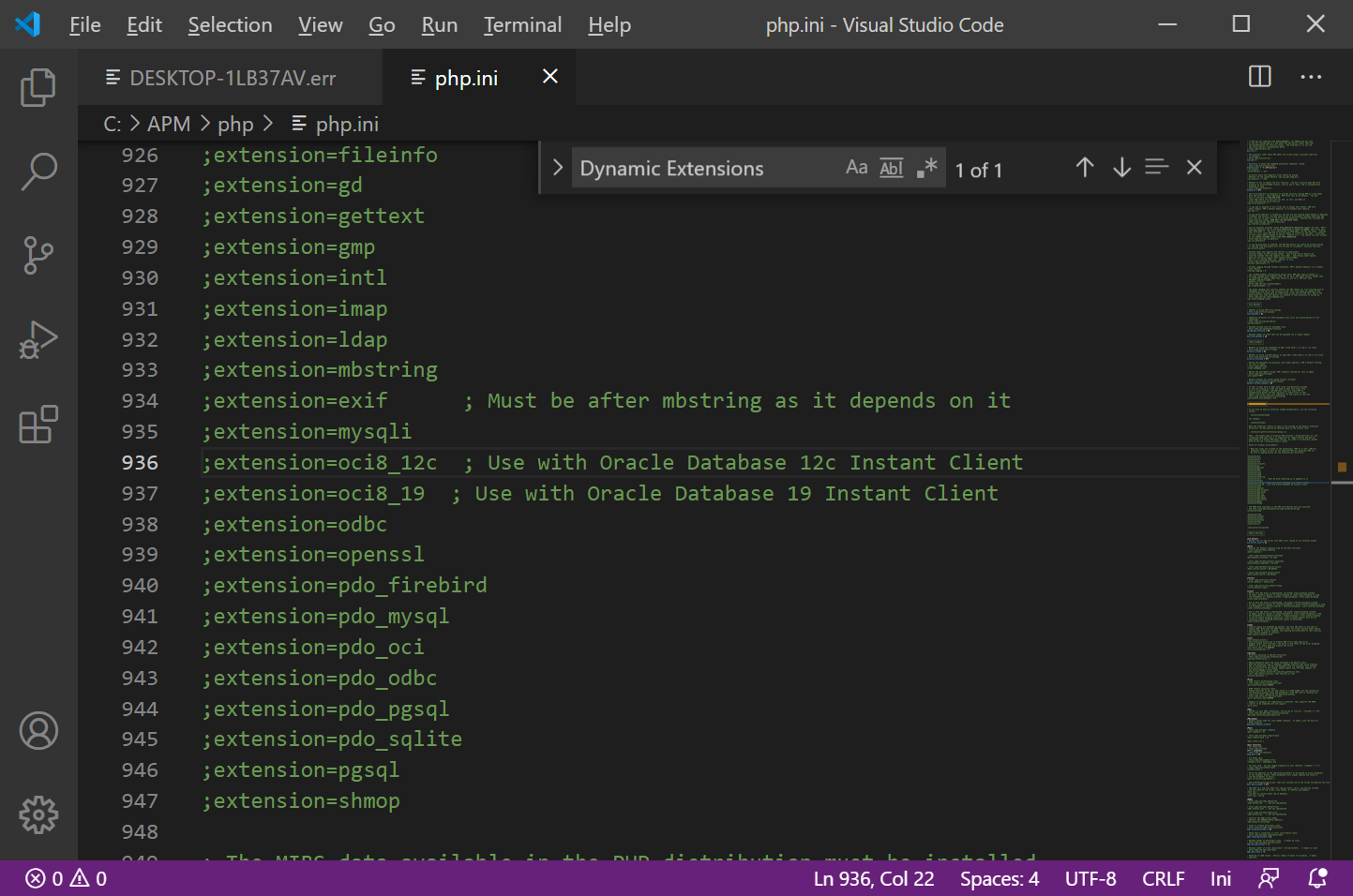Click the php.ini breadcrumb file segment

[335, 124]
